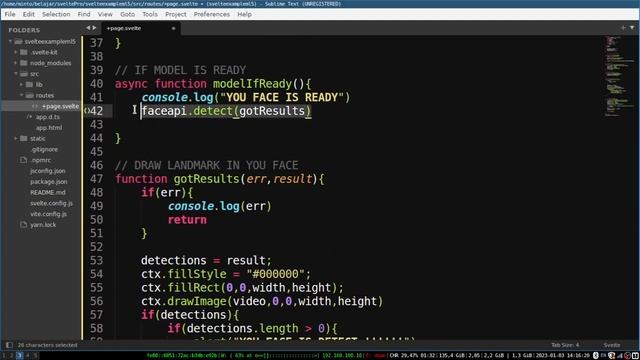Open jsconfig.json from the sidebar
The height and width of the screenshot is (360, 640).
(x=47, y=171)
